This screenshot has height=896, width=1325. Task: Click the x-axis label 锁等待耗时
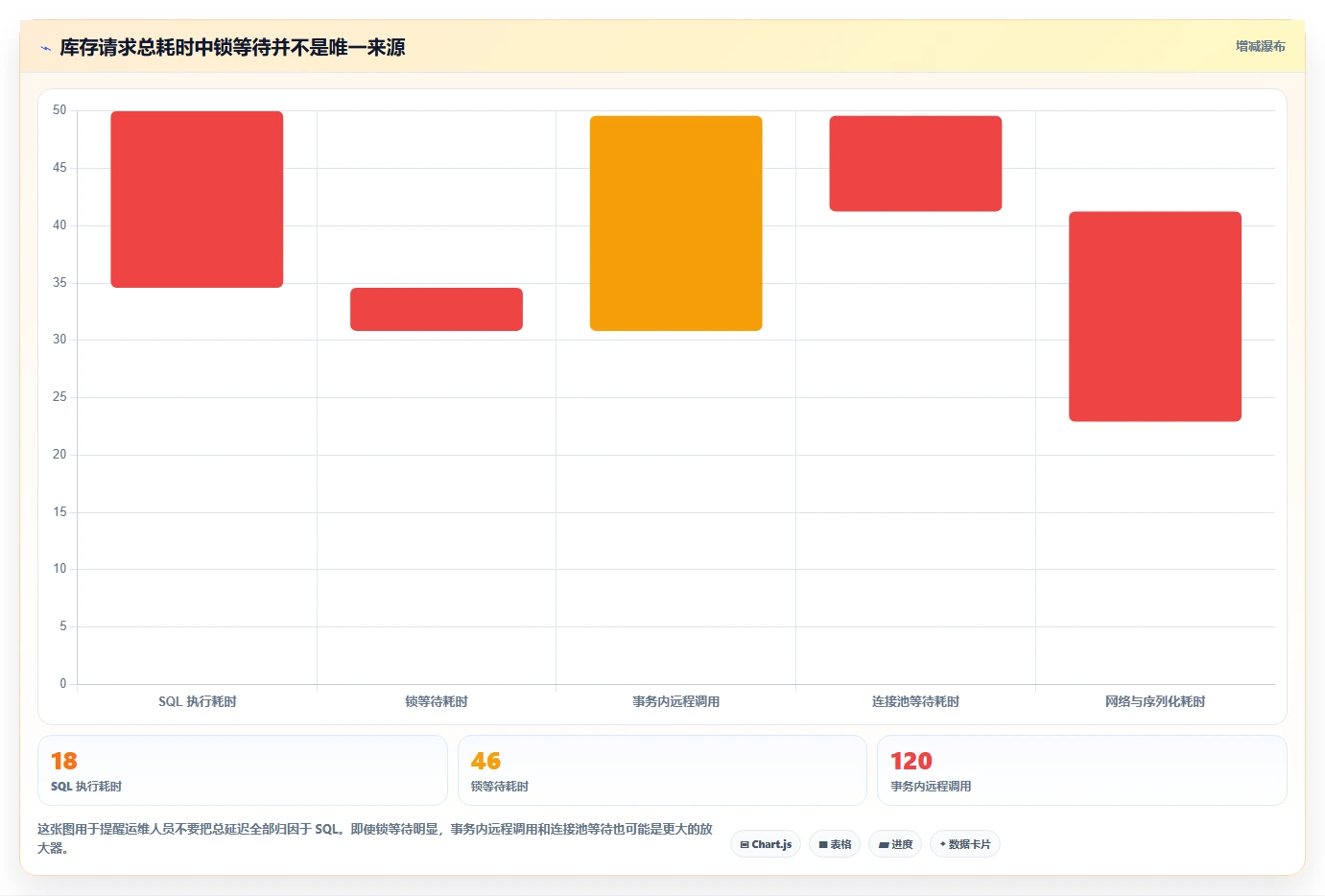pos(437,701)
